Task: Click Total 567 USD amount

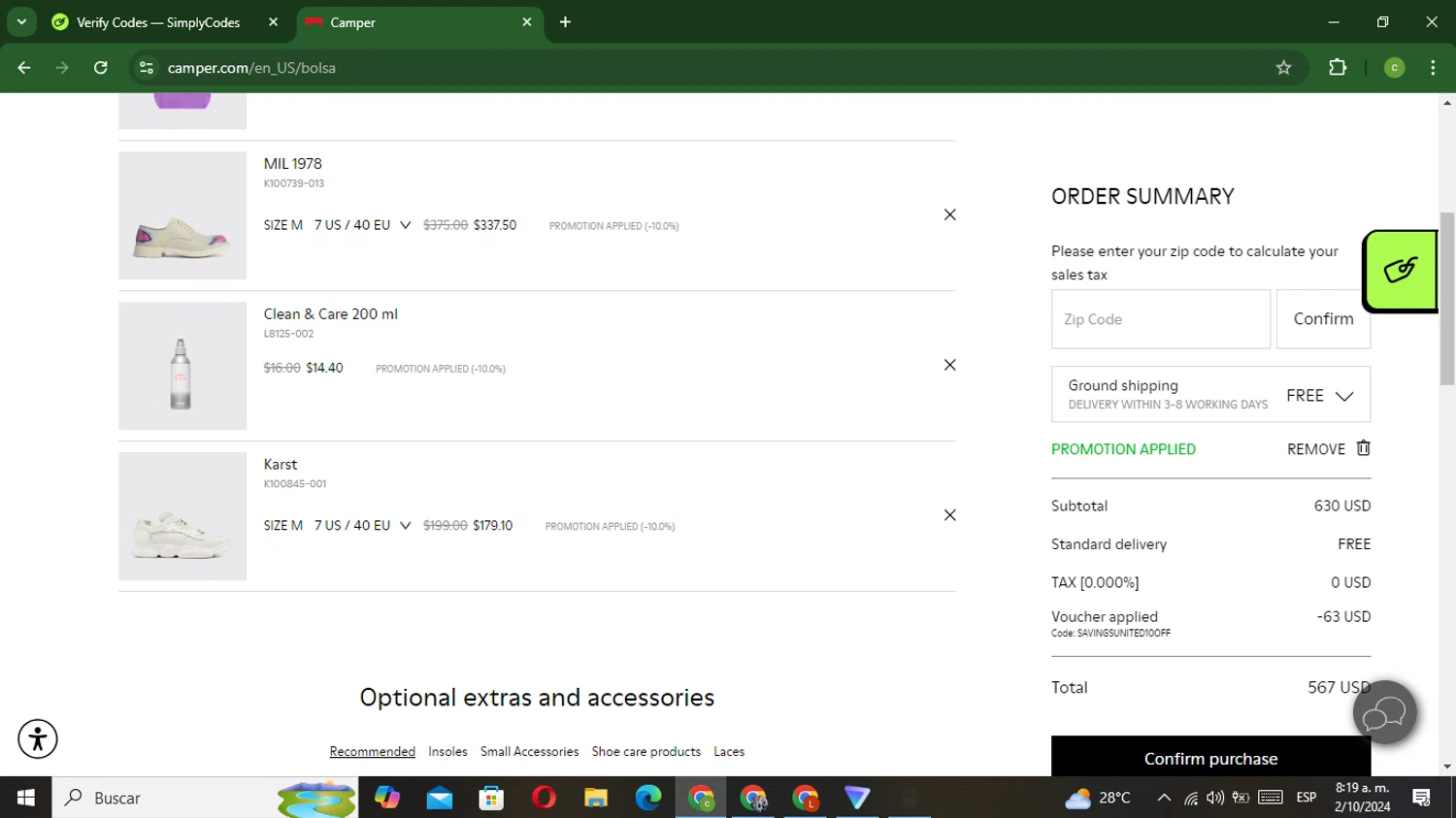Action: point(1339,687)
